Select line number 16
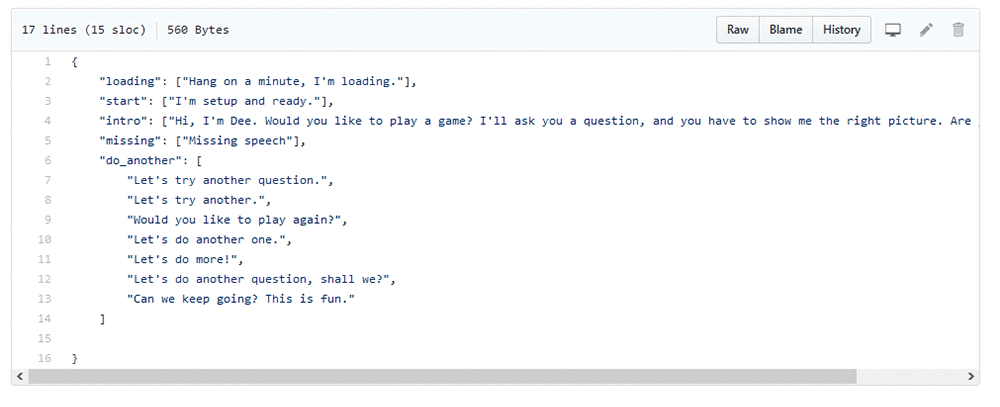 click(45, 358)
